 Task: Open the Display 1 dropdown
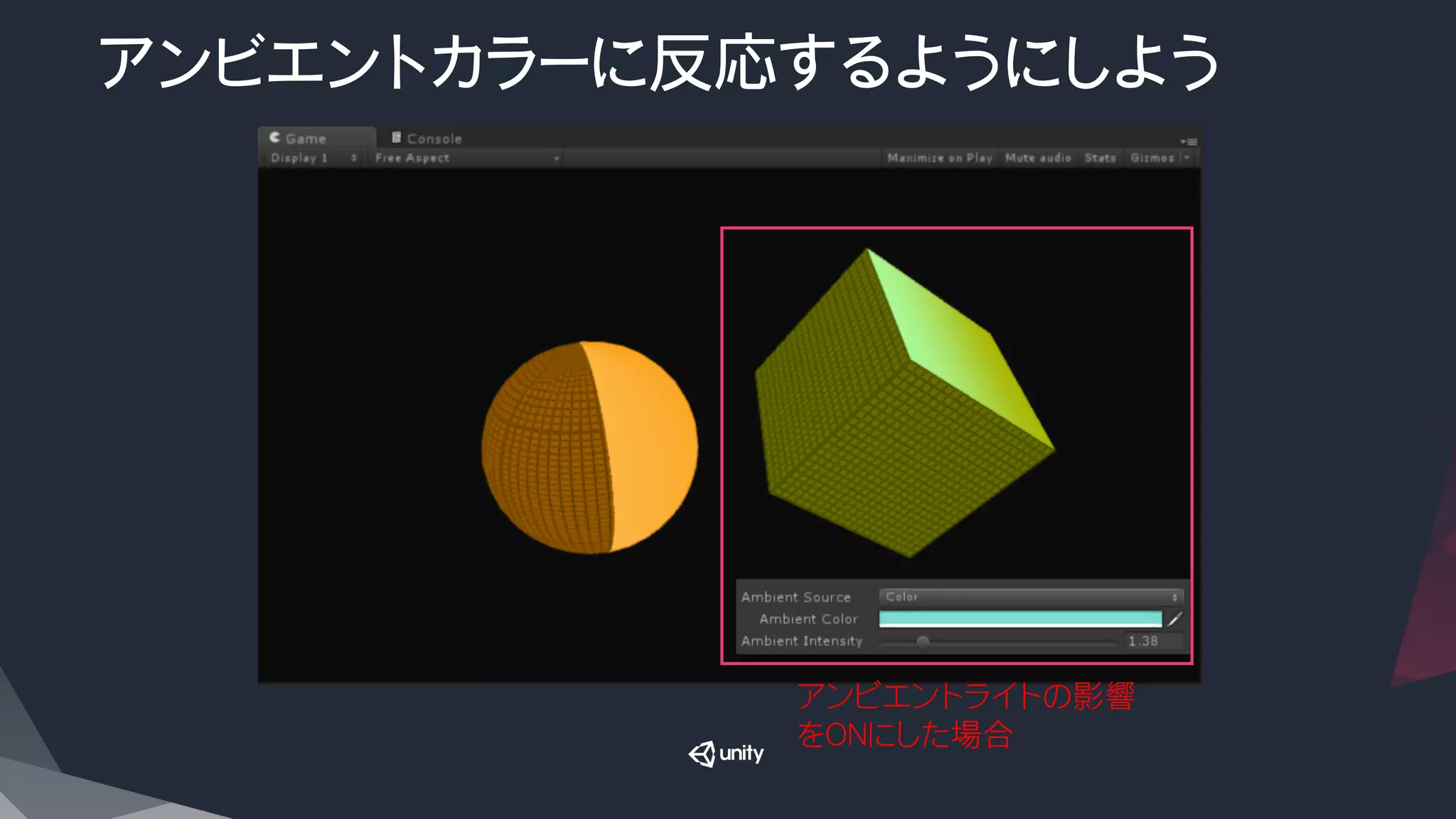pyautogui.click(x=313, y=158)
